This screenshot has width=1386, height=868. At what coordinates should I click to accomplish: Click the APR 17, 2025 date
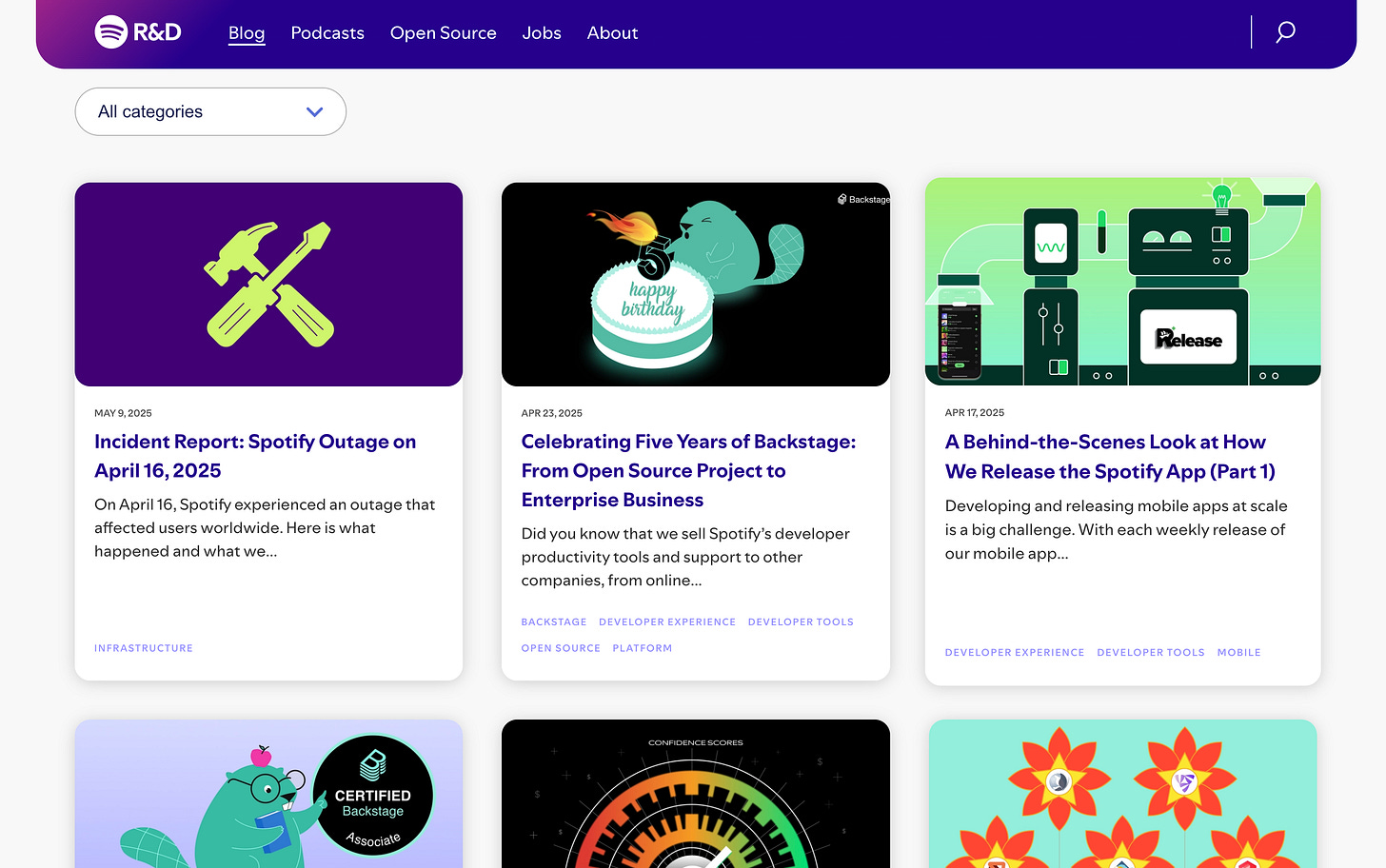coord(975,413)
